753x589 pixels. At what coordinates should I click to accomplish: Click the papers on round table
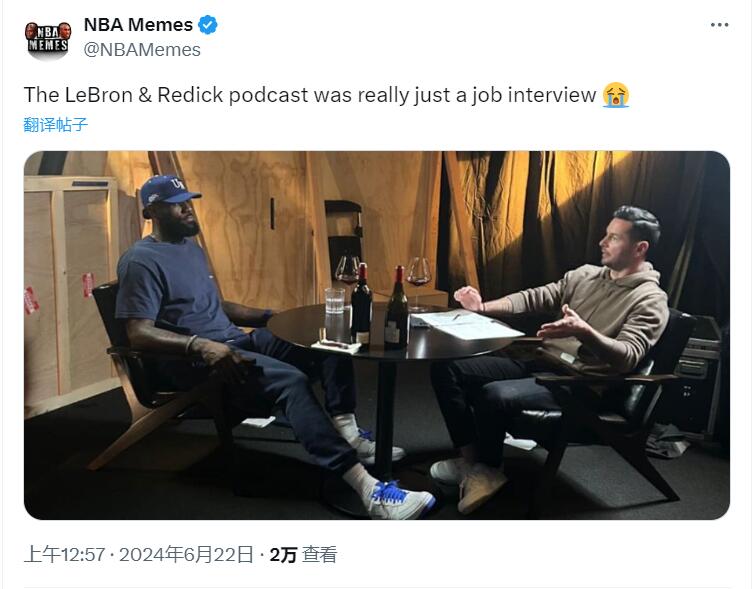pos(466,325)
